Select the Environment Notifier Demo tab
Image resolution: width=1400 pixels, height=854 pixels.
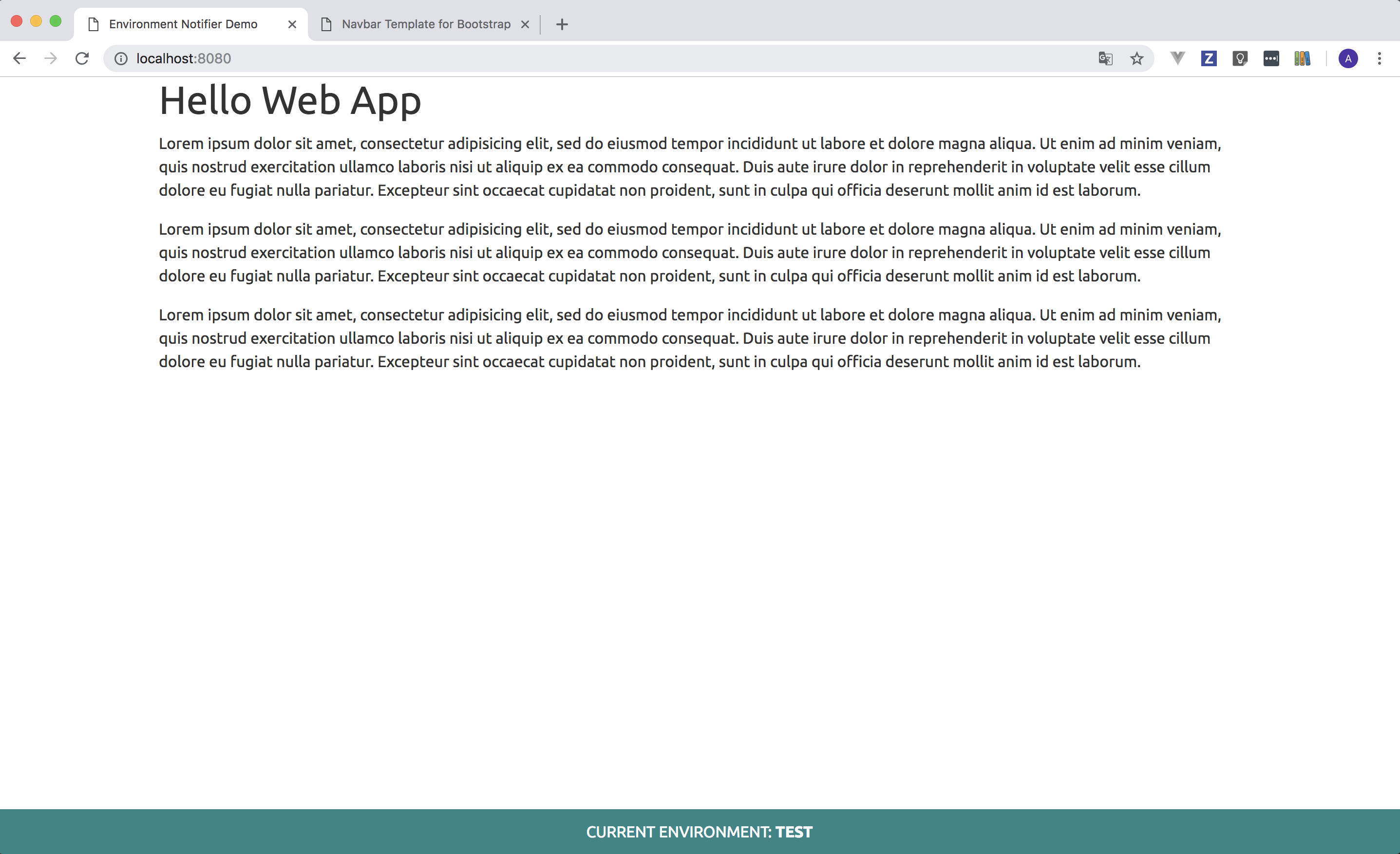[183, 24]
